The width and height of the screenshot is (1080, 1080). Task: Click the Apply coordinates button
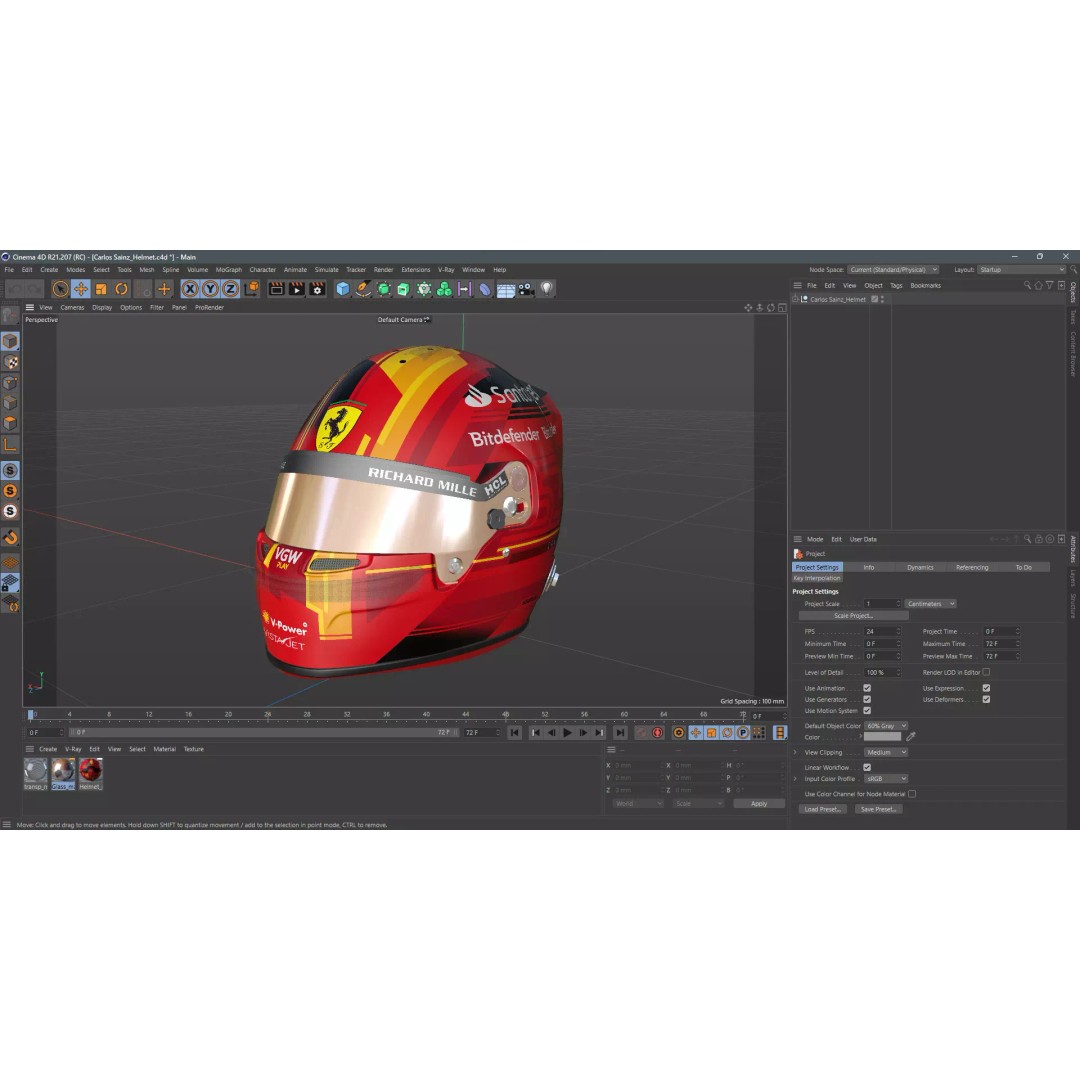coord(759,804)
